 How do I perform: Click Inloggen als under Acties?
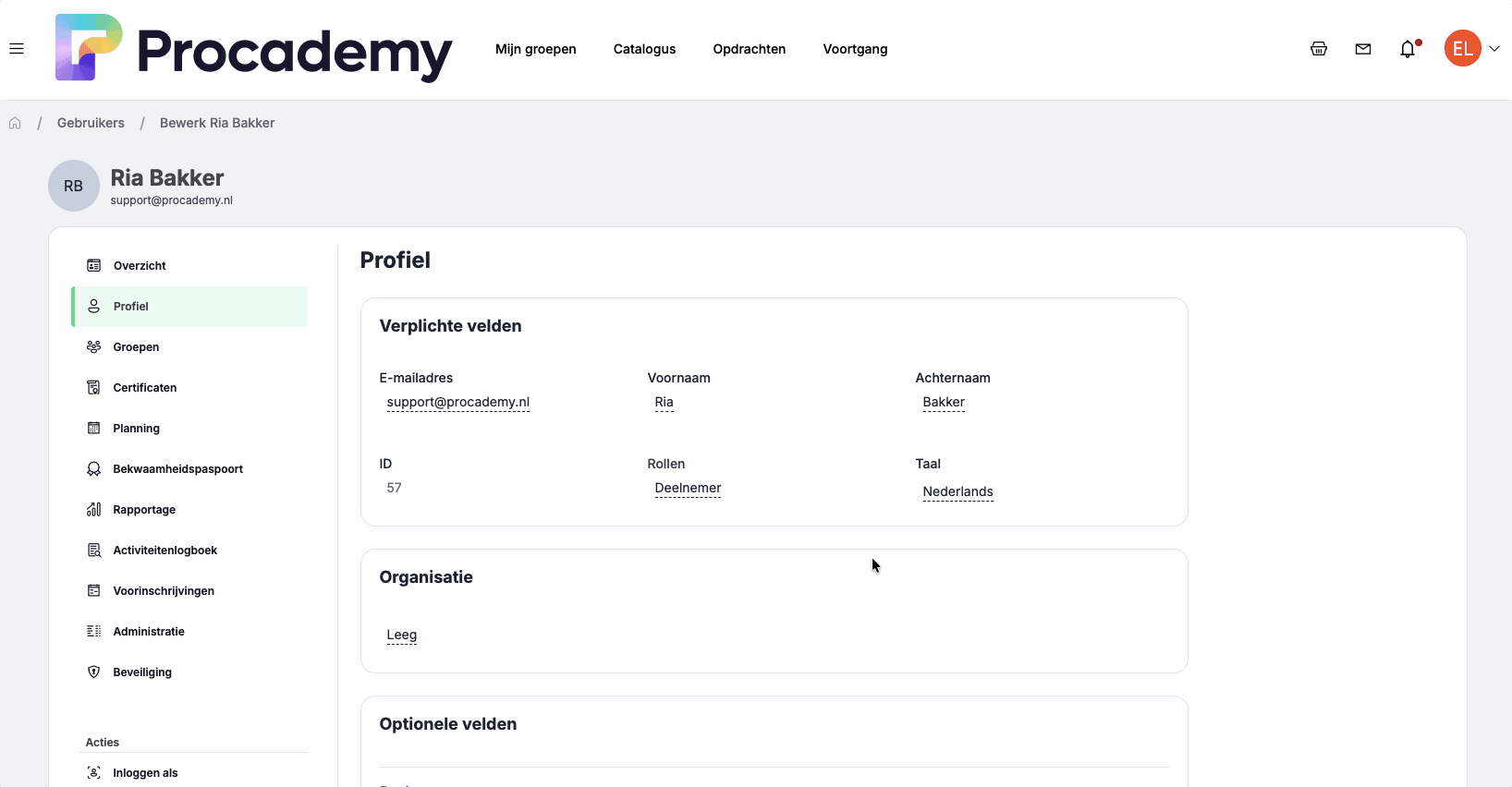[x=145, y=773]
